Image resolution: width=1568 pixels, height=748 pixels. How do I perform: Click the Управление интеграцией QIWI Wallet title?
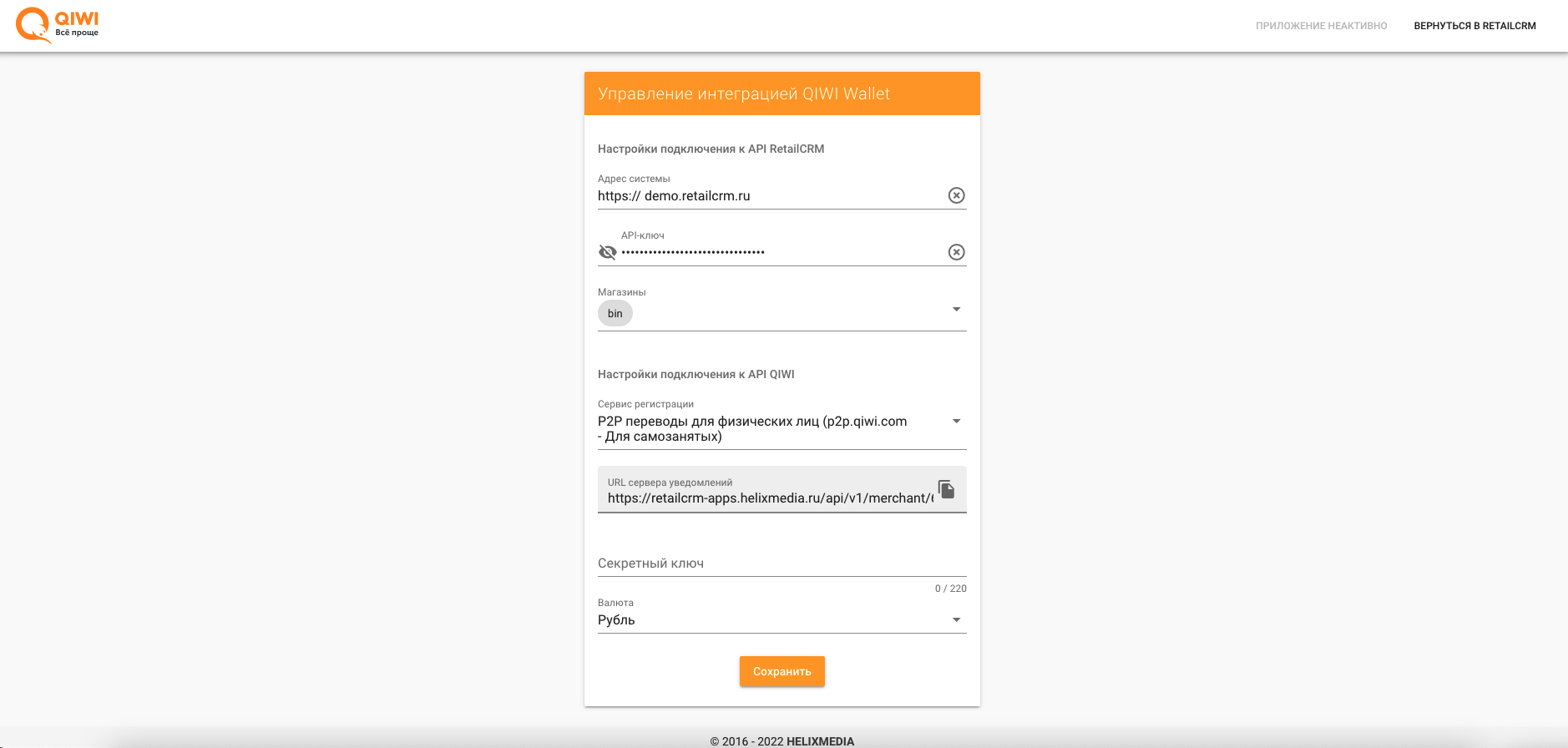click(x=744, y=94)
